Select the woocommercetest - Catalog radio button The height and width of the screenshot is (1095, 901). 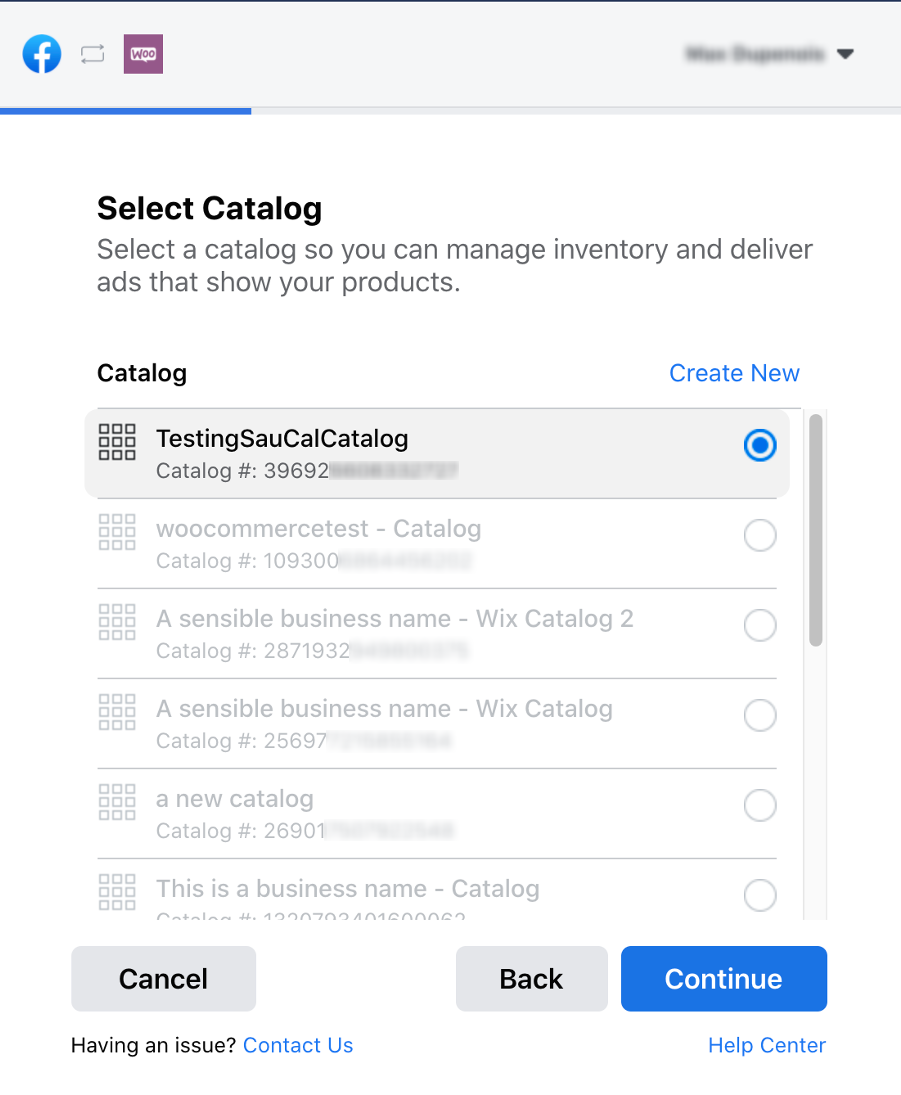[760, 535]
